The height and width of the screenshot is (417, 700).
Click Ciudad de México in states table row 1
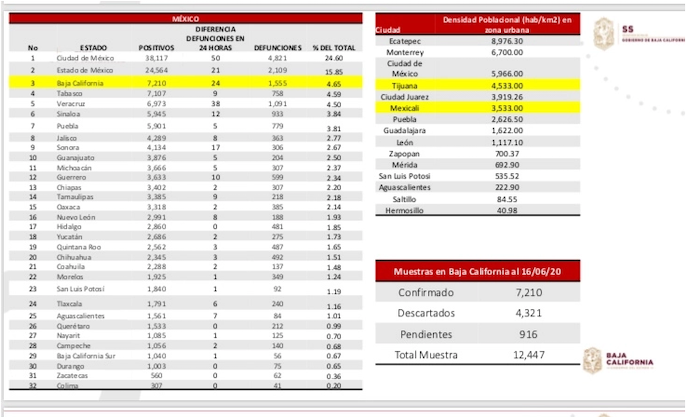click(x=84, y=58)
